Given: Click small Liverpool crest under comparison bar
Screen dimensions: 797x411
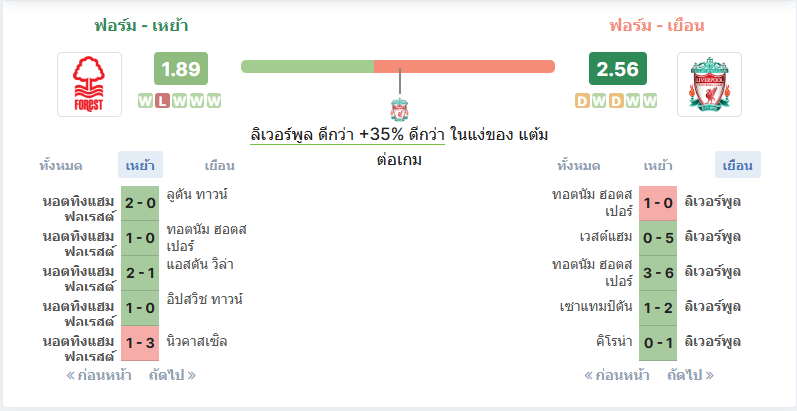Looking at the screenshot, I should point(400,109).
